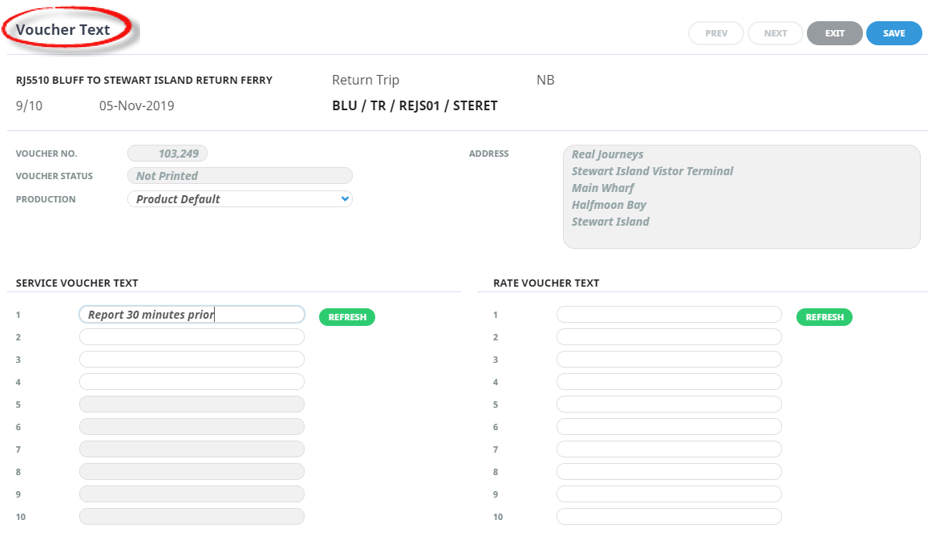
Task: Select Rate Voucher Text line 2 field
Action: click(x=668, y=337)
